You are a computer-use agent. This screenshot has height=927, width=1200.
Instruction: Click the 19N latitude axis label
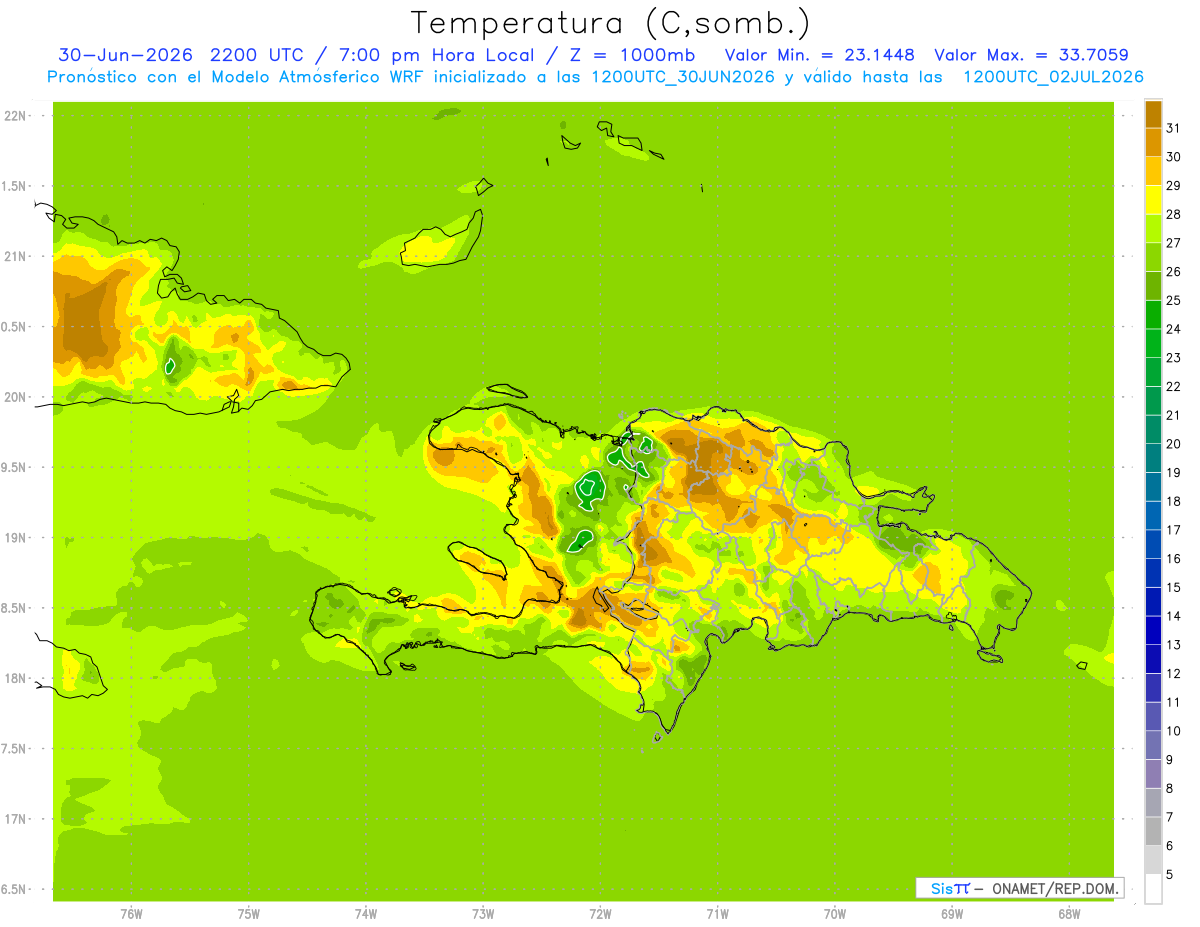[x=15, y=538]
